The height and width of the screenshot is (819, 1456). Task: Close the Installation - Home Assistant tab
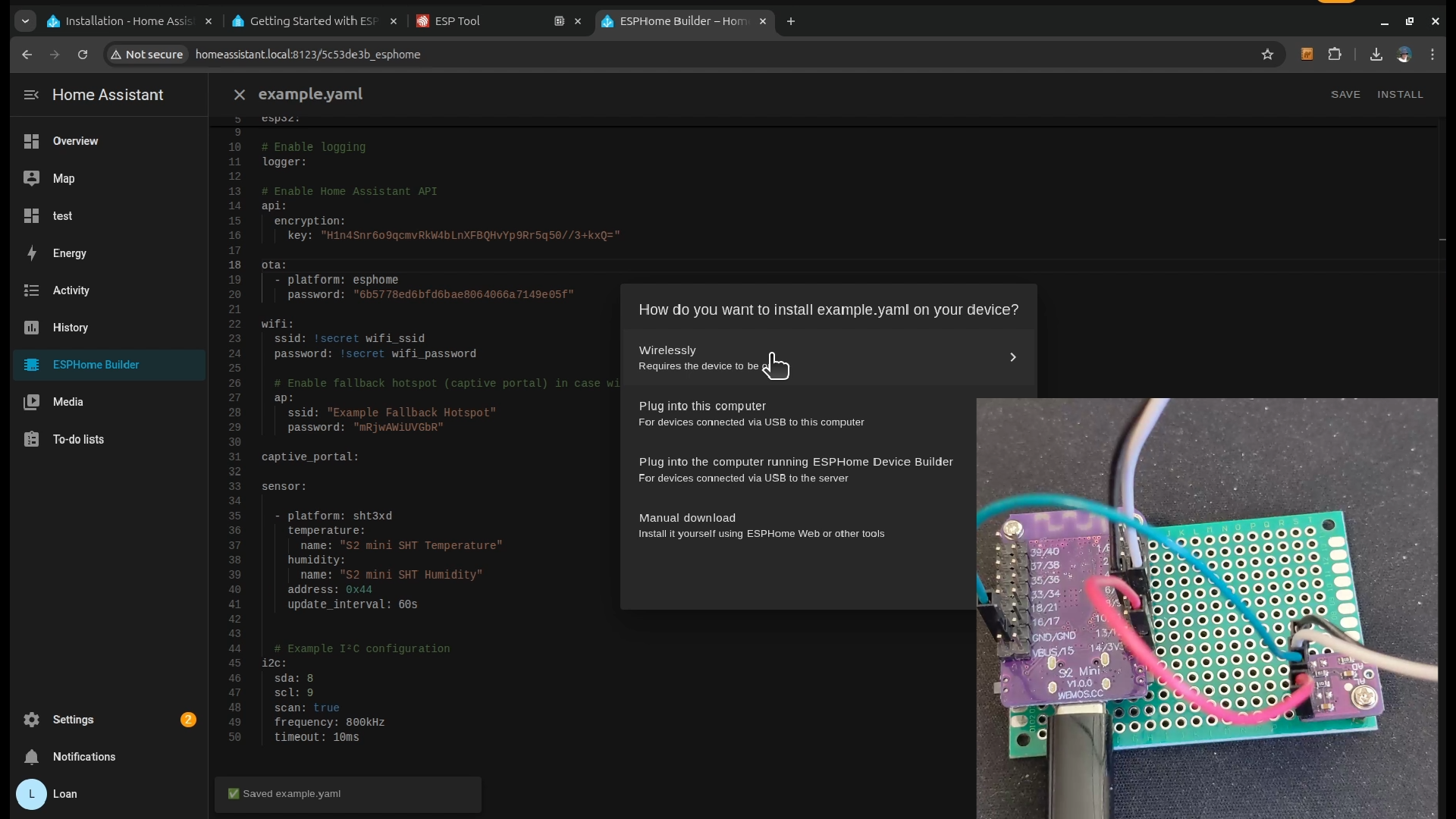(209, 21)
